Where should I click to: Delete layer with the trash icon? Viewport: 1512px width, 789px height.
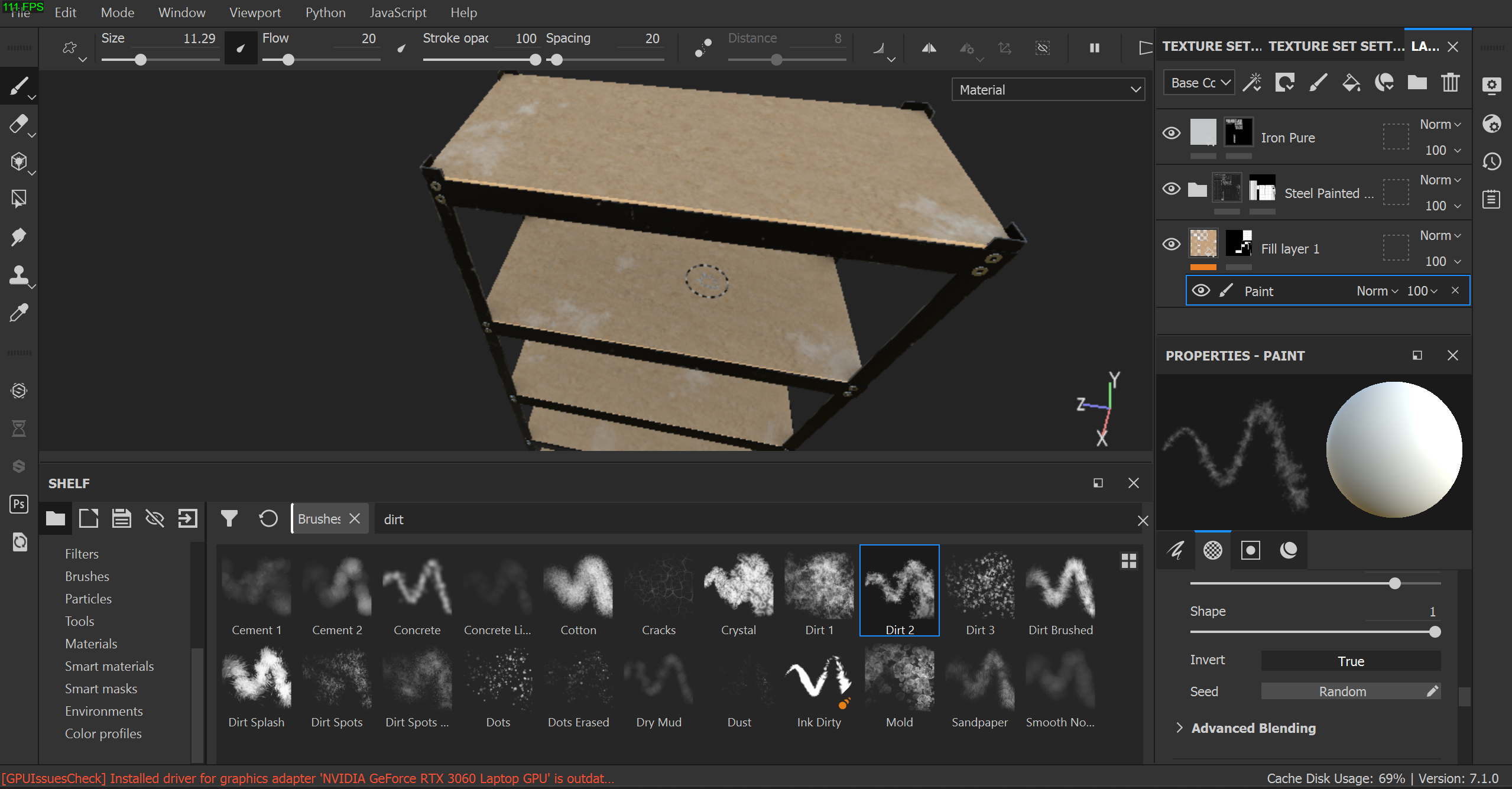click(1450, 83)
